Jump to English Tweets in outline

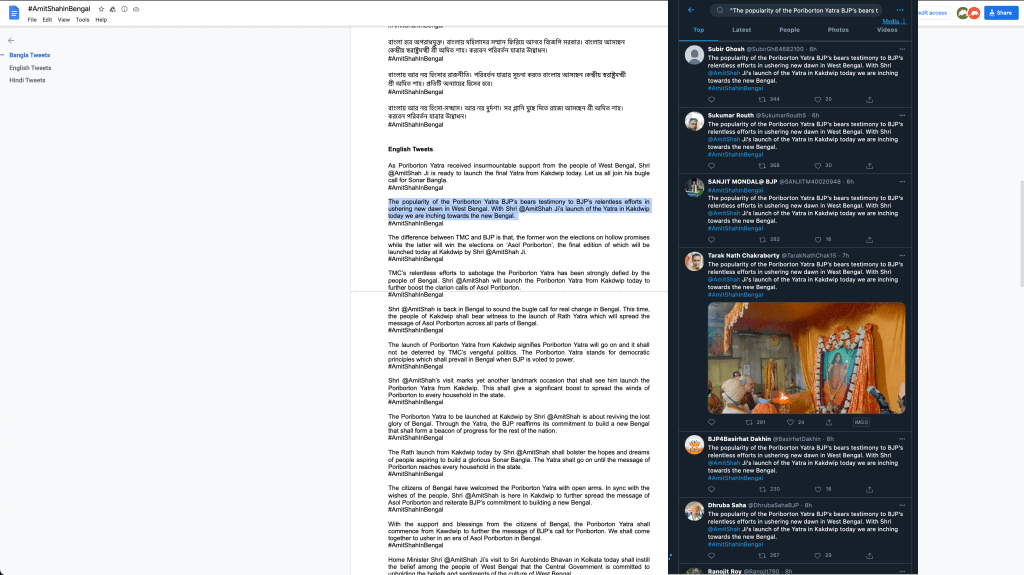(30, 68)
